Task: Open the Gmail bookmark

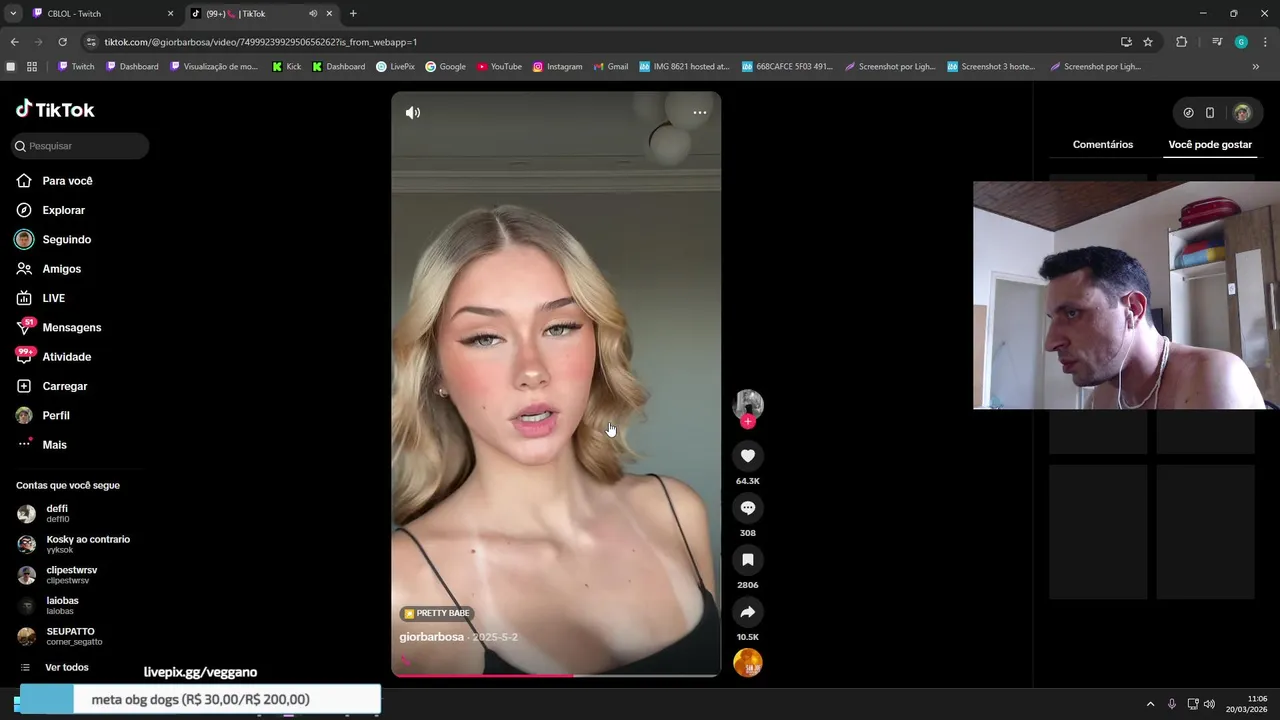Action: tap(610, 67)
